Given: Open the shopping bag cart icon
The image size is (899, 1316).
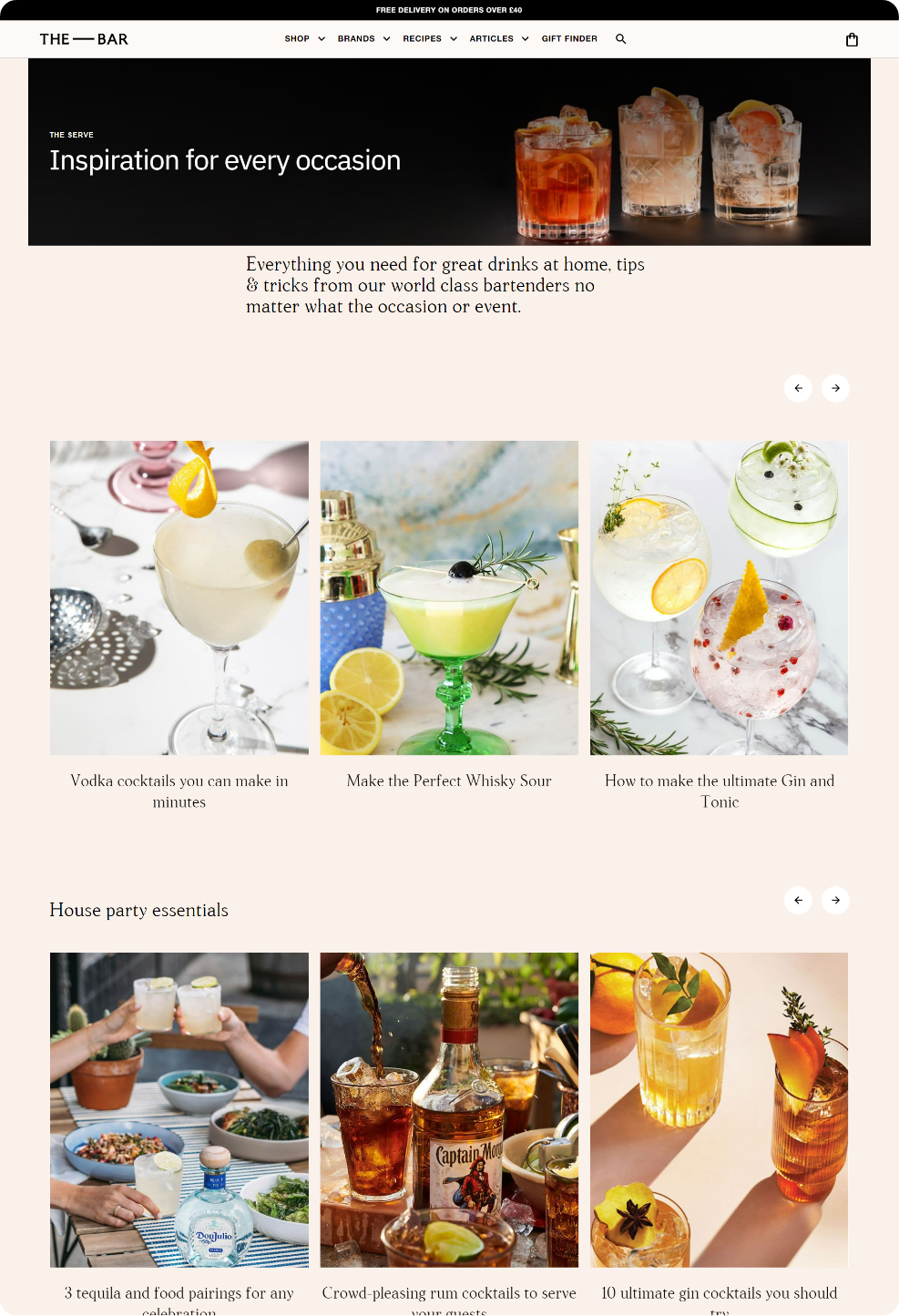Looking at the screenshot, I should pos(852,39).
